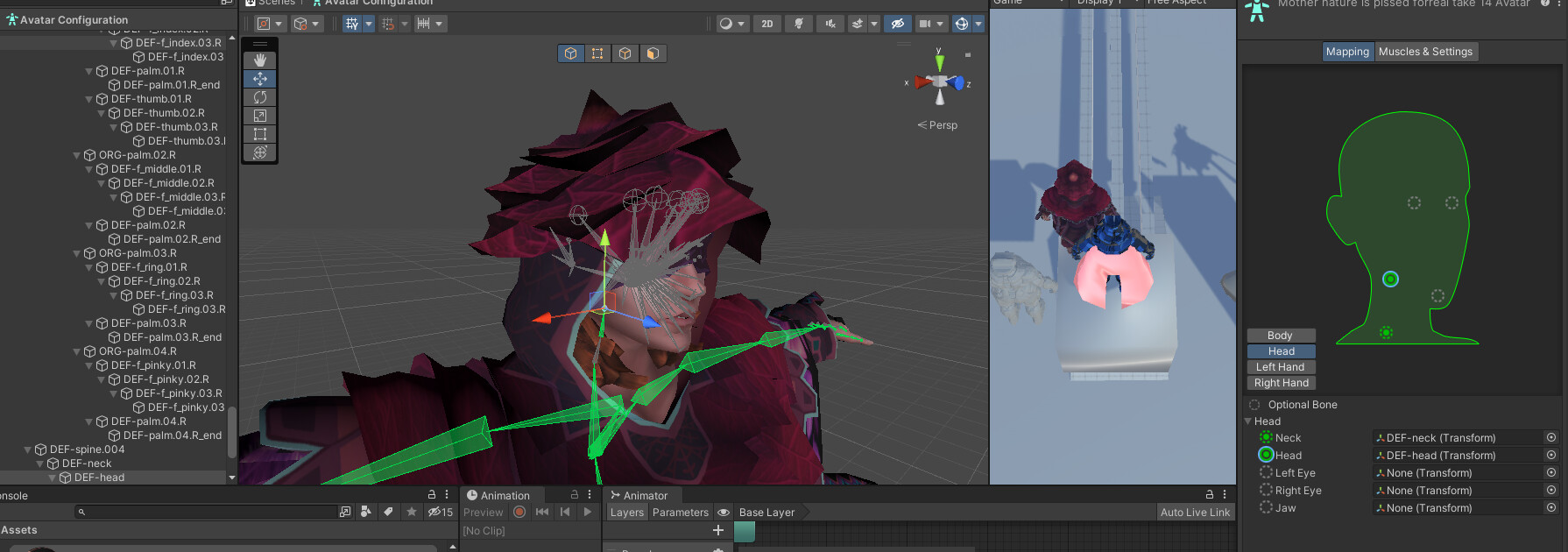The width and height of the screenshot is (1568, 552).
Task: Switch to Animator Parameters tab
Action: (x=681, y=513)
